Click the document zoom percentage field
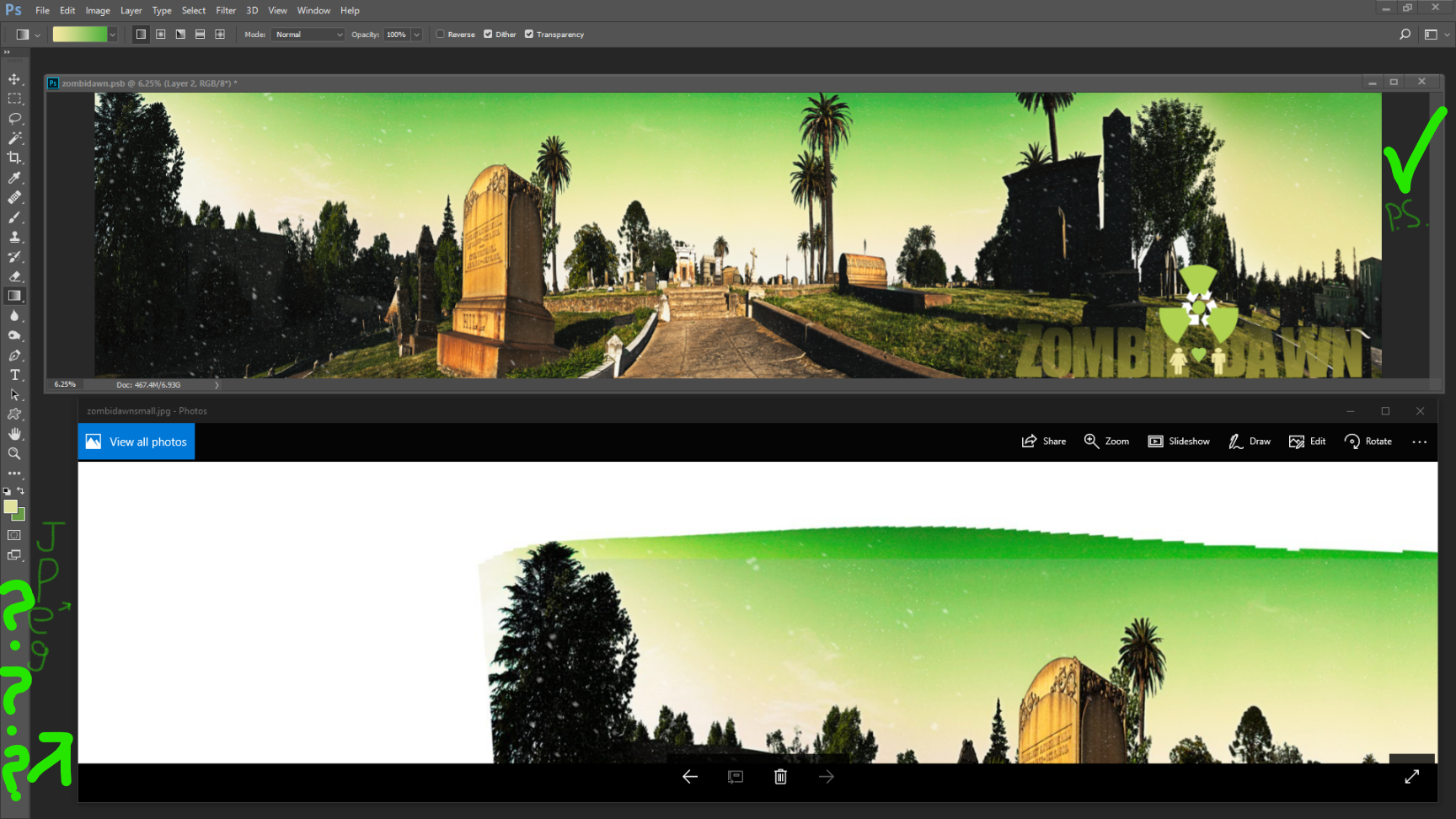This screenshot has height=819, width=1456. tap(66, 385)
